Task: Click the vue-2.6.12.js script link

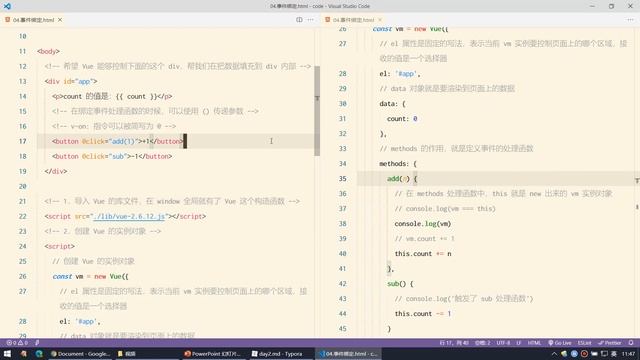Action: [129, 216]
